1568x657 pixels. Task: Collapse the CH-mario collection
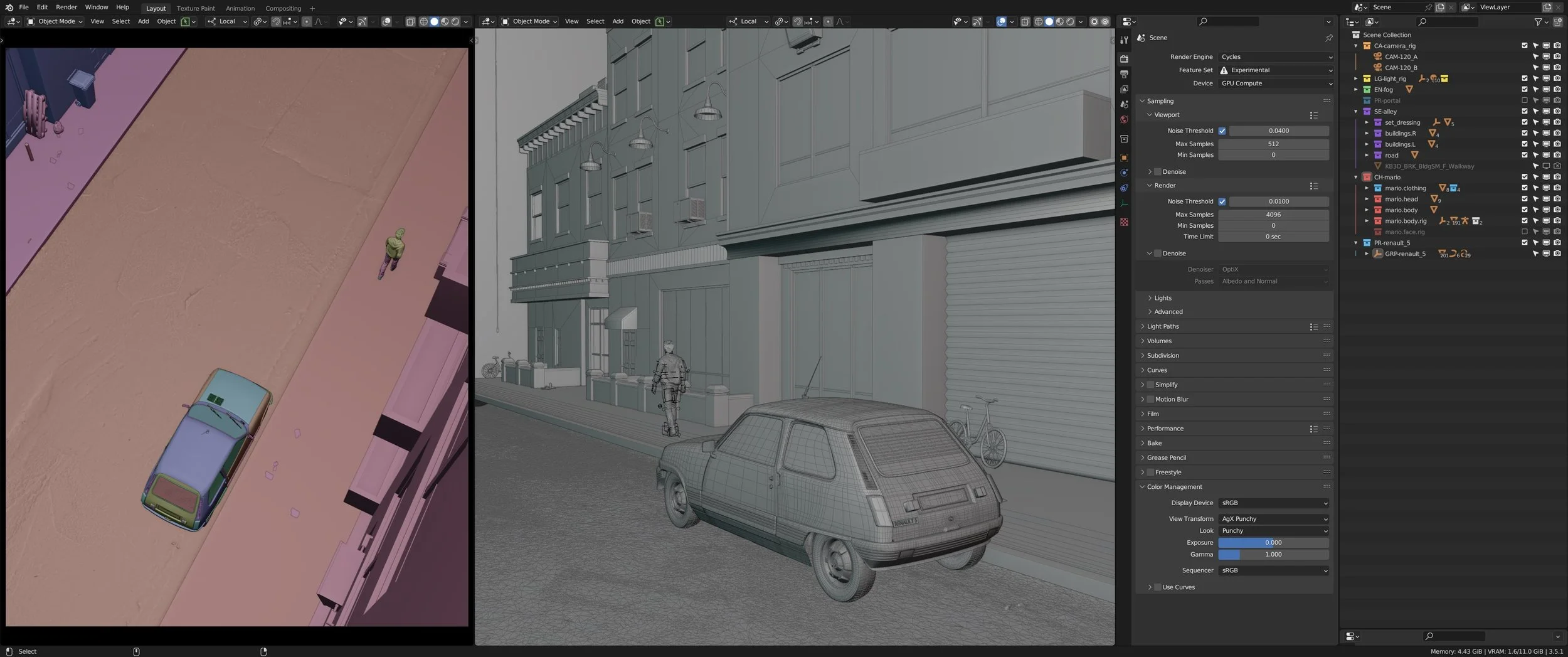pyautogui.click(x=1356, y=177)
